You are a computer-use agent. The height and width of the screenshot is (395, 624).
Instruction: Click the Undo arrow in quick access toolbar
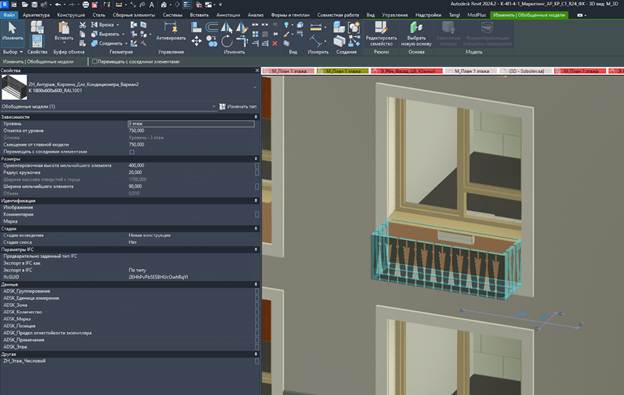pos(58,4)
